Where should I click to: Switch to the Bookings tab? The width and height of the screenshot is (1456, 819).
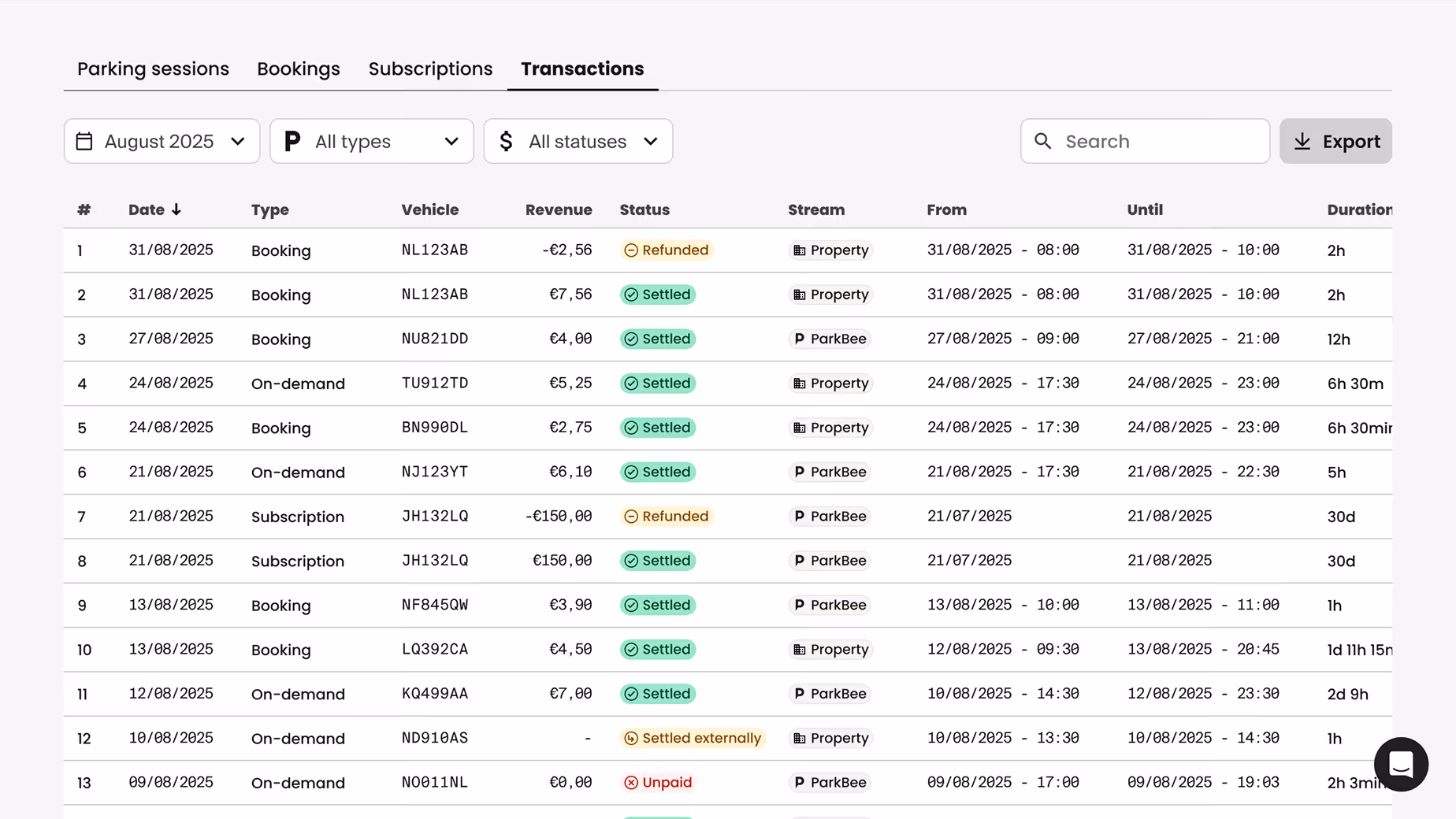click(299, 69)
